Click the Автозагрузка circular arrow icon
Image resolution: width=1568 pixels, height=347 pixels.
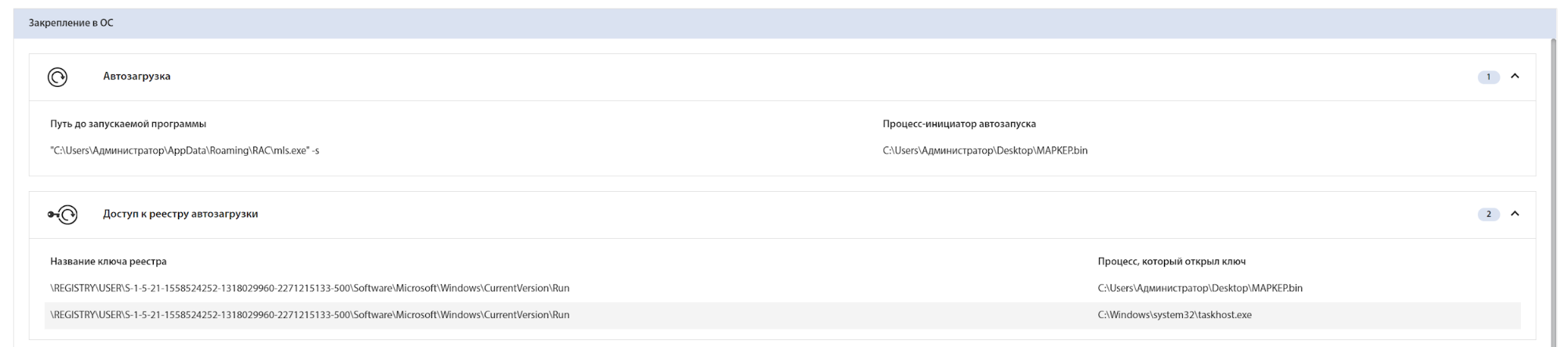[x=57, y=77]
